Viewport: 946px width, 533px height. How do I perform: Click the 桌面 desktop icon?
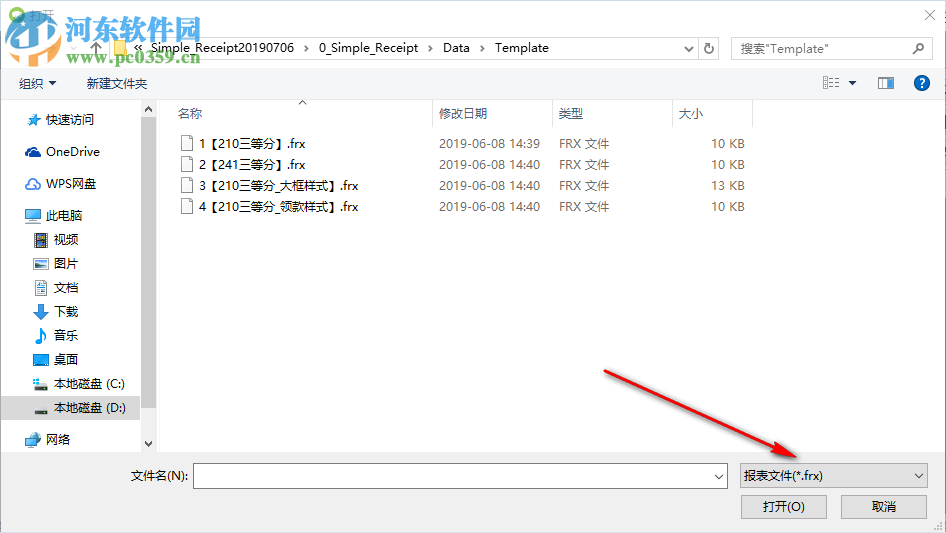click(x=40, y=360)
